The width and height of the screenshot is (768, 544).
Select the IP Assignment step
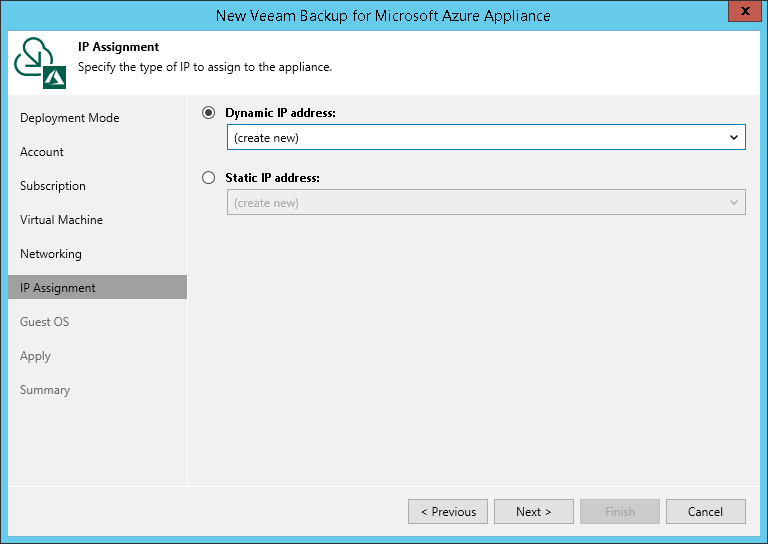point(97,287)
